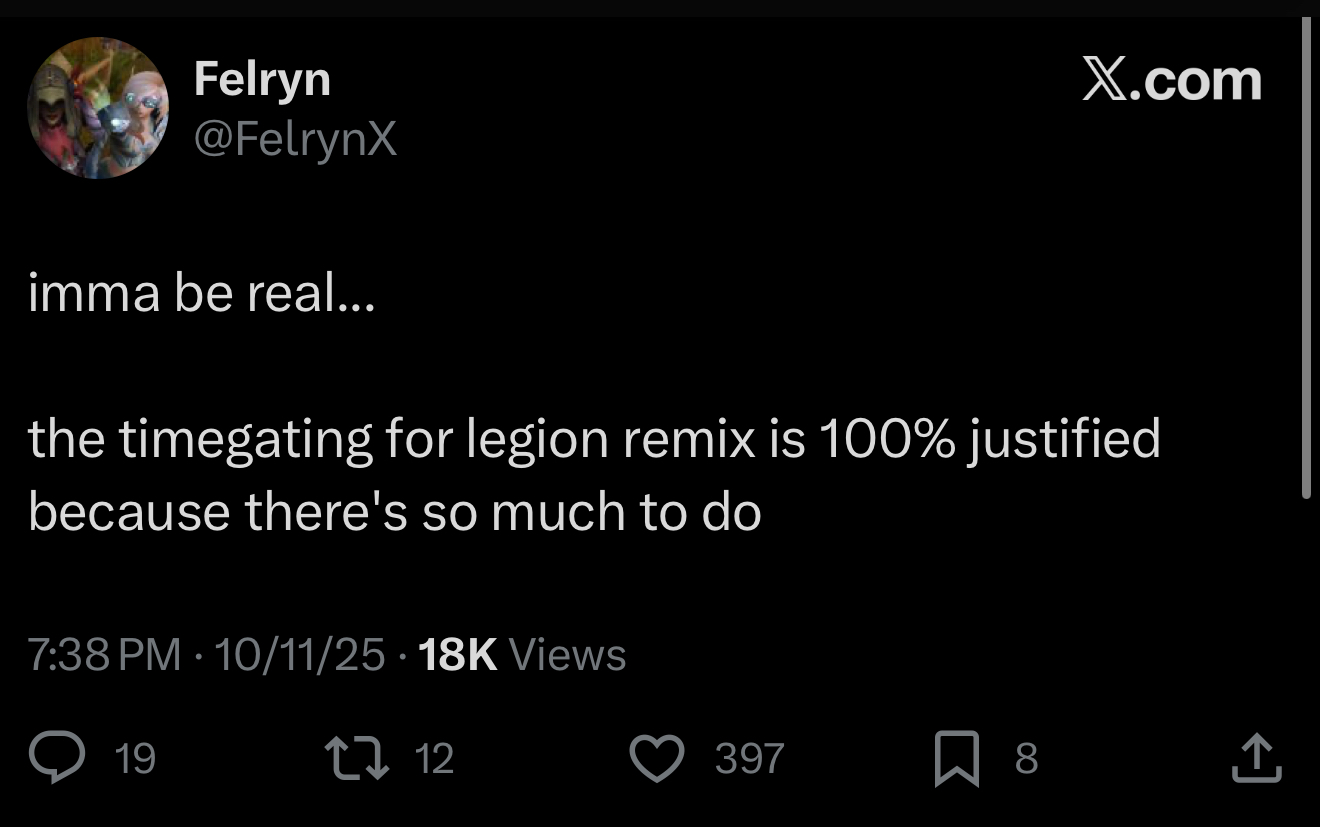Image resolution: width=1320 pixels, height=827 pixels.
Task: Click the bookmark count number 8
Action: (x=1026, y=759)
